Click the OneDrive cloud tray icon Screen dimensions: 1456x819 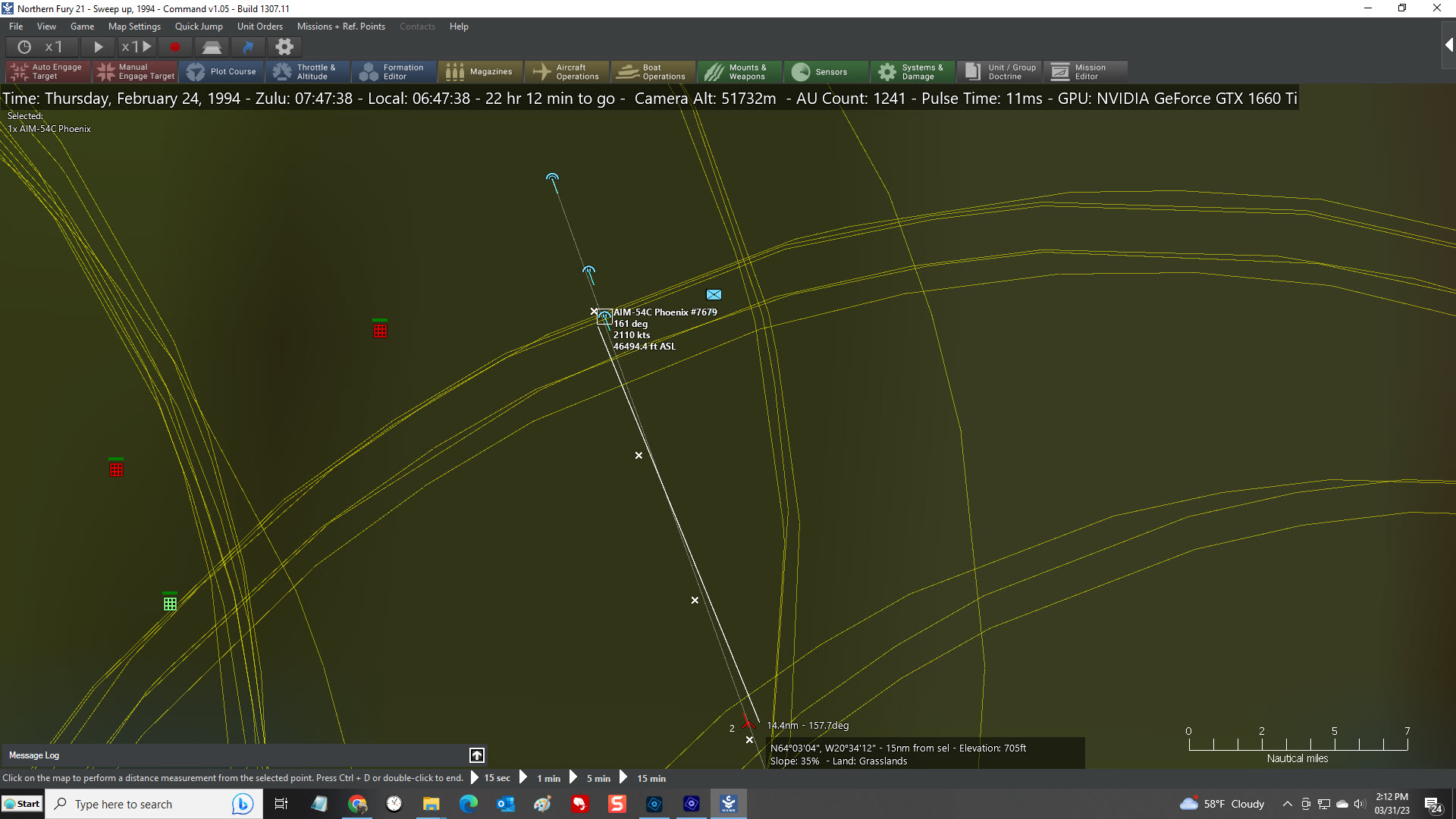pos(1342,804)
